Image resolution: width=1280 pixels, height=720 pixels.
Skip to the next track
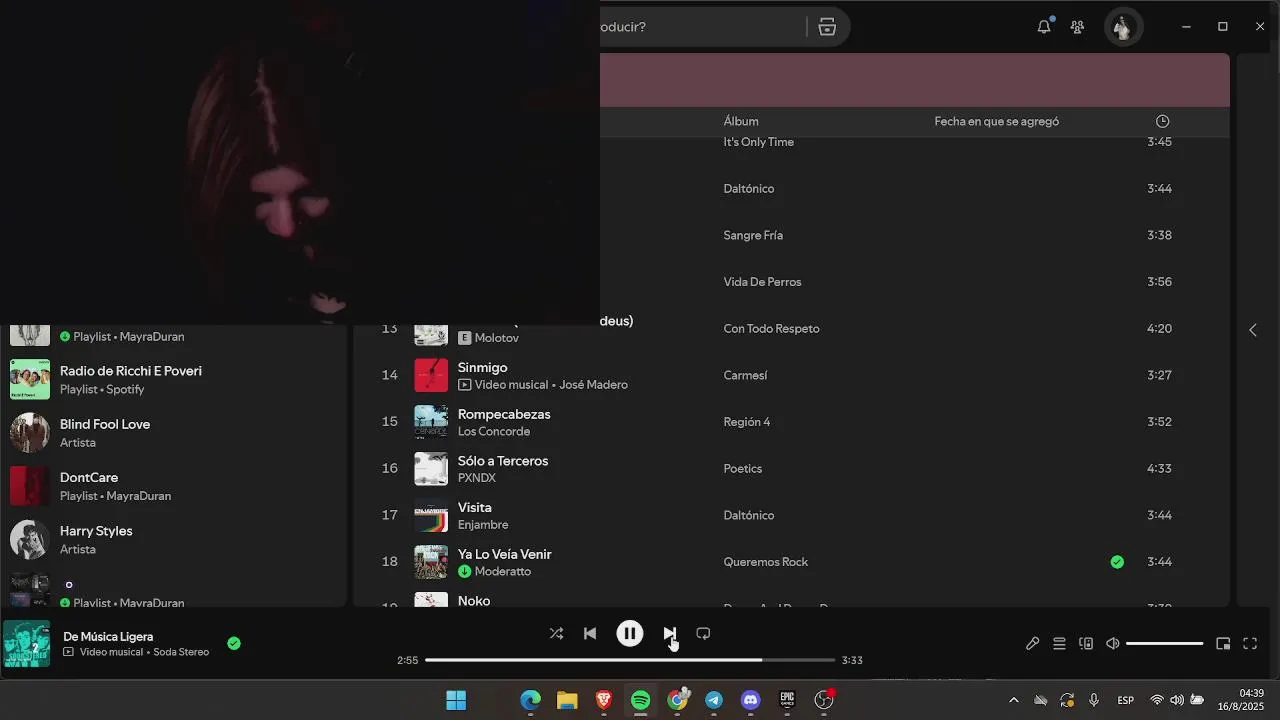tap(669, 633)
